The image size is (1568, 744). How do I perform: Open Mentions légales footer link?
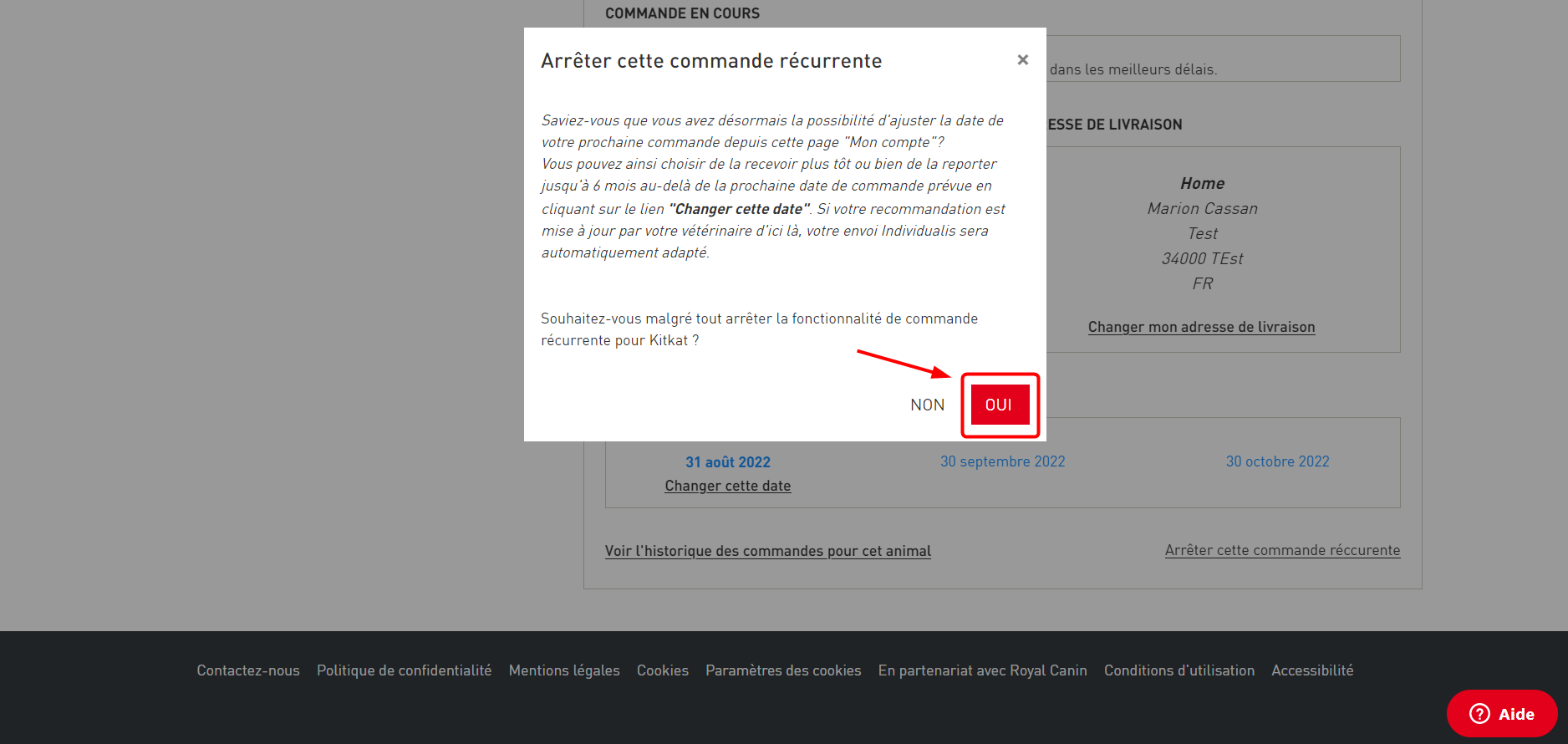click(x=564, y=670)
